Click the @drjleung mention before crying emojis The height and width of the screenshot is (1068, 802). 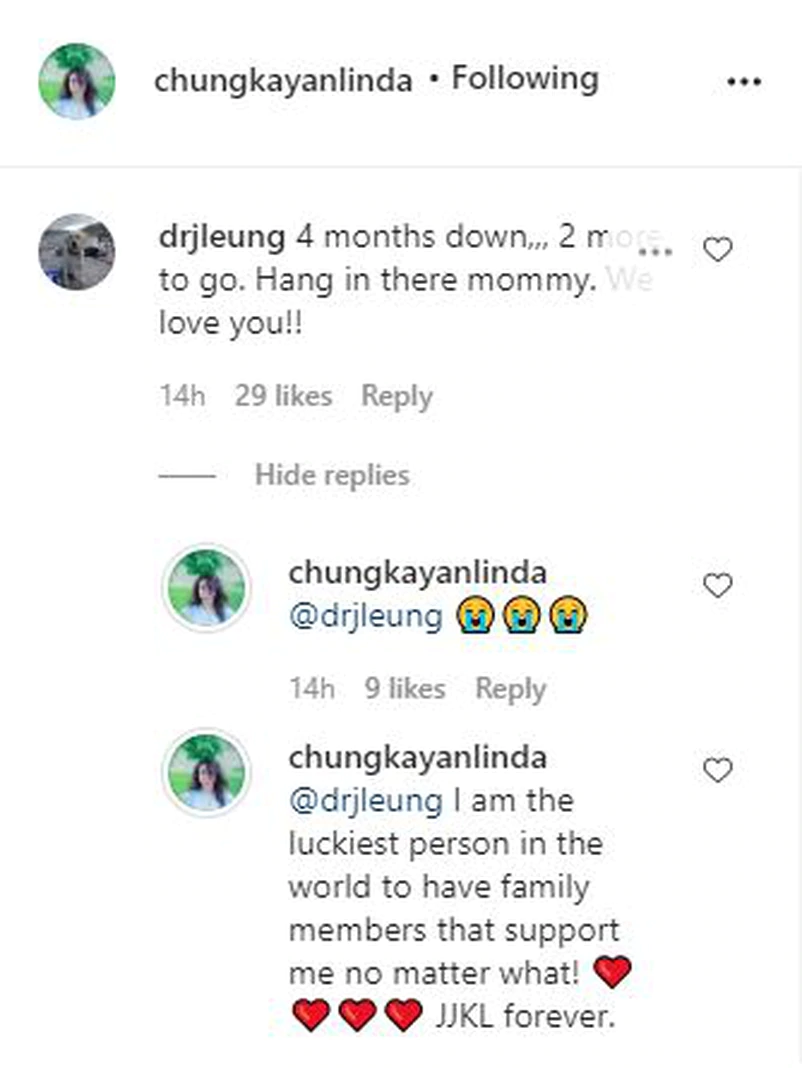(x=365, y=617)
